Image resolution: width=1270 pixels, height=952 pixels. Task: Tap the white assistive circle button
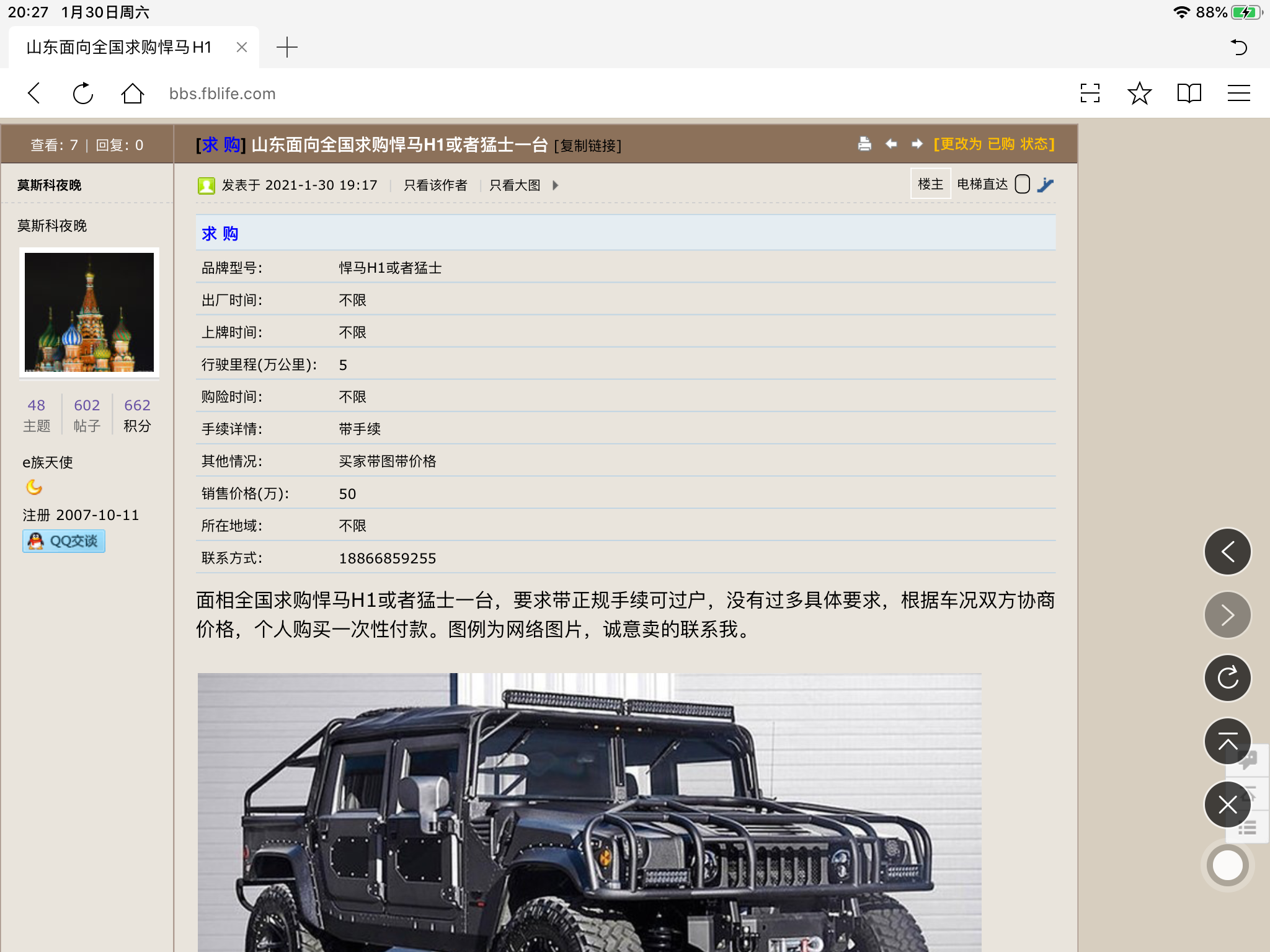[x=1227, y=865]
